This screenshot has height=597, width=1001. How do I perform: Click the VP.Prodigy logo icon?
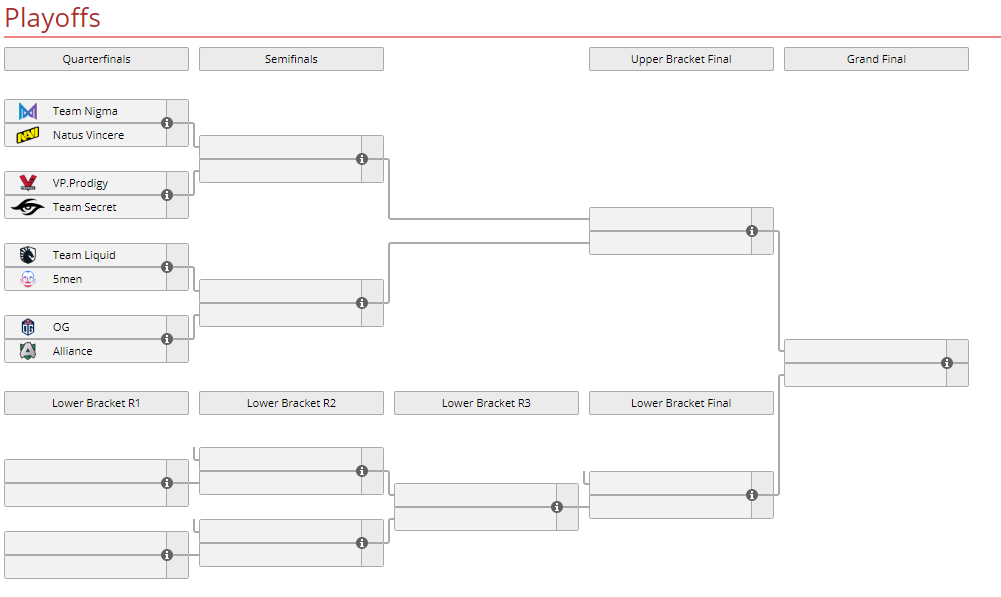[x=28, y=183]
